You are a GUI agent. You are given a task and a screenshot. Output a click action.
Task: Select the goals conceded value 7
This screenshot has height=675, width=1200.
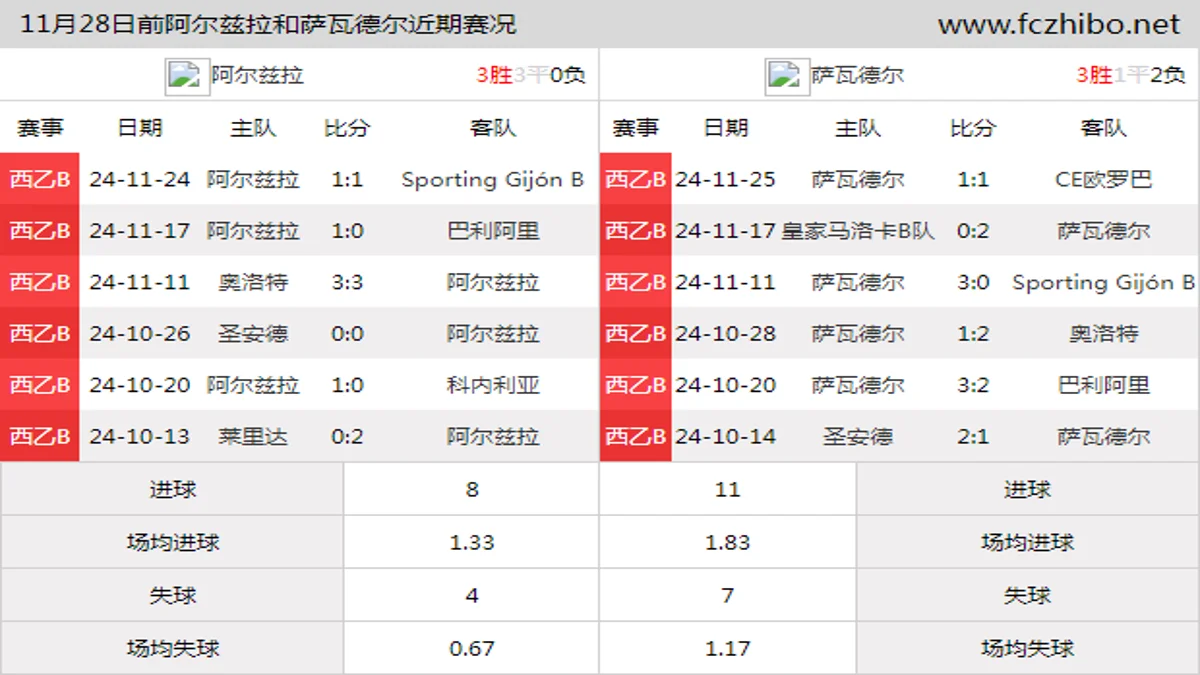tap(728, 596)
